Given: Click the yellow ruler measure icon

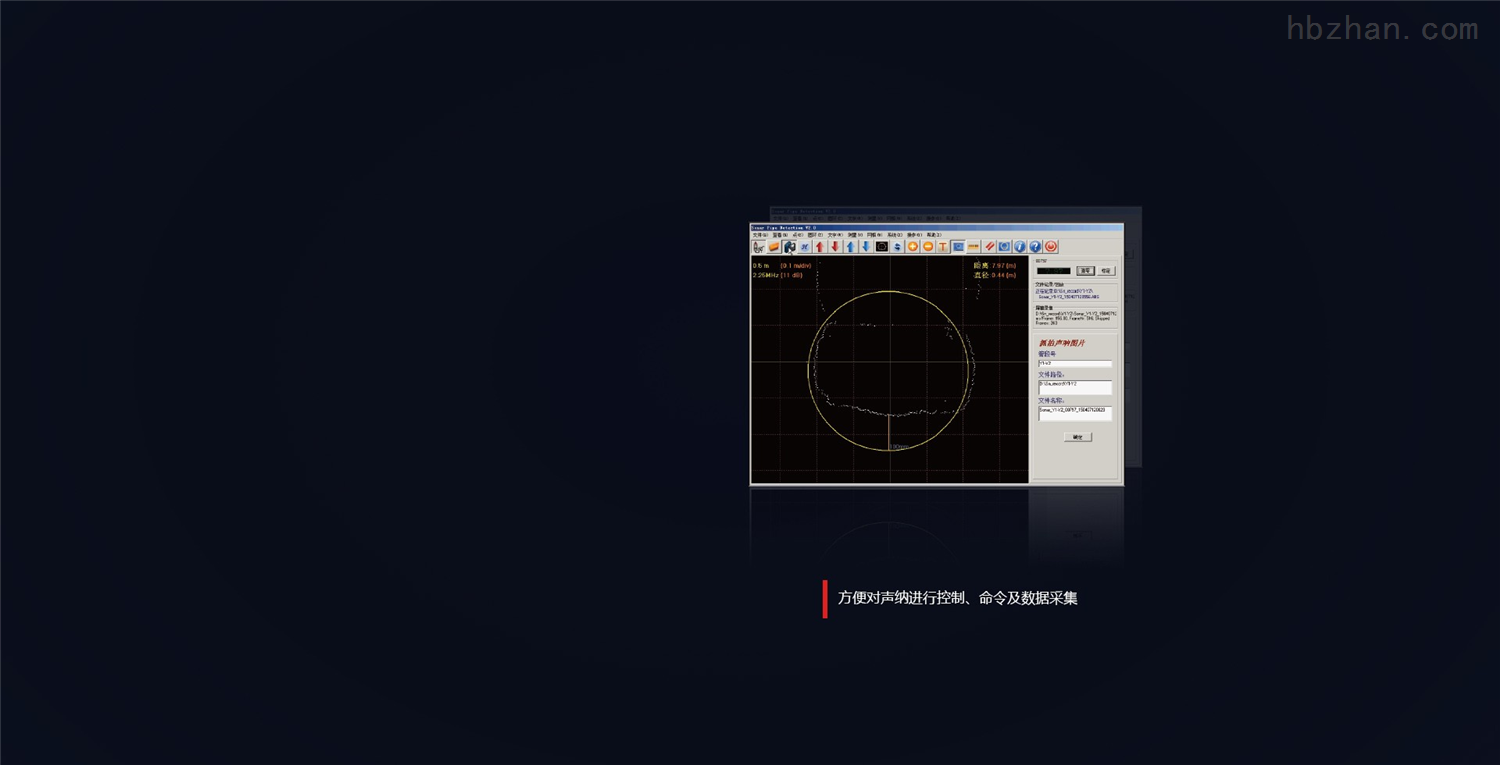Looking at the screenshot, I should (973, 247).
